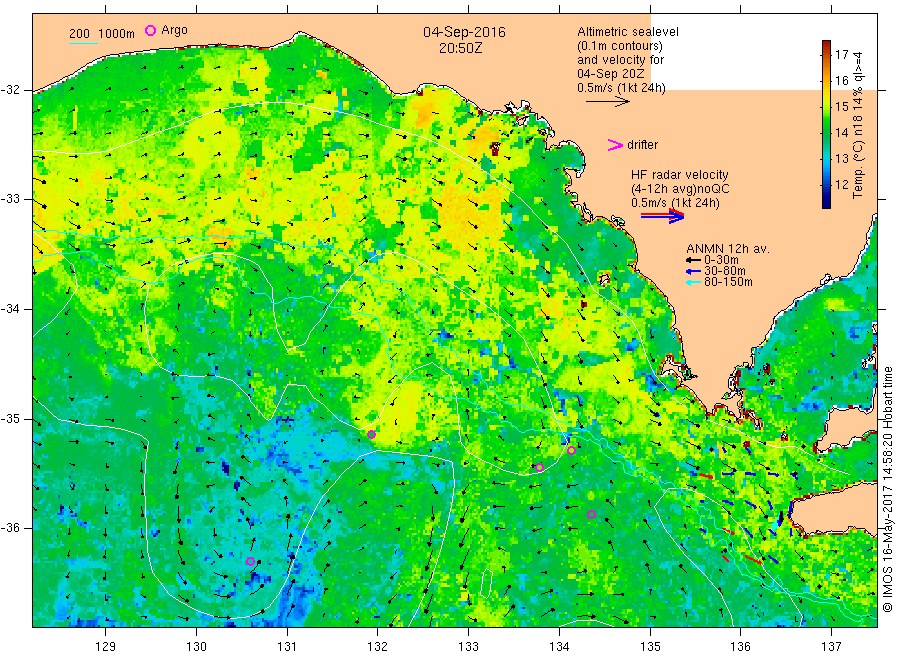Select Argo float marker near 133.8°E, 35.5°S
Screen dimensions: 900x660
tap(540, 468)
